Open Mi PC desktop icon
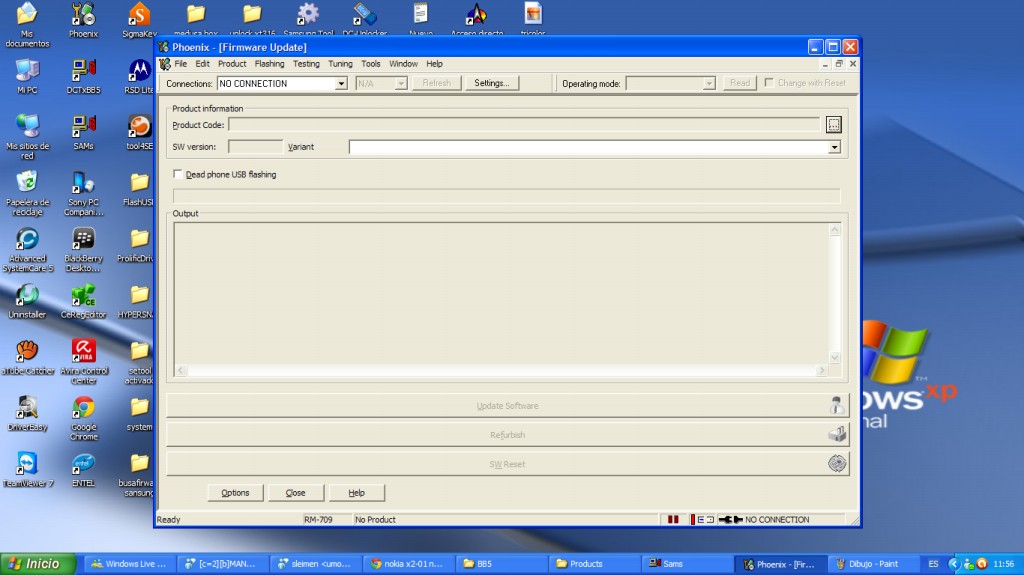1024x575 pixels. coord(27,76)
